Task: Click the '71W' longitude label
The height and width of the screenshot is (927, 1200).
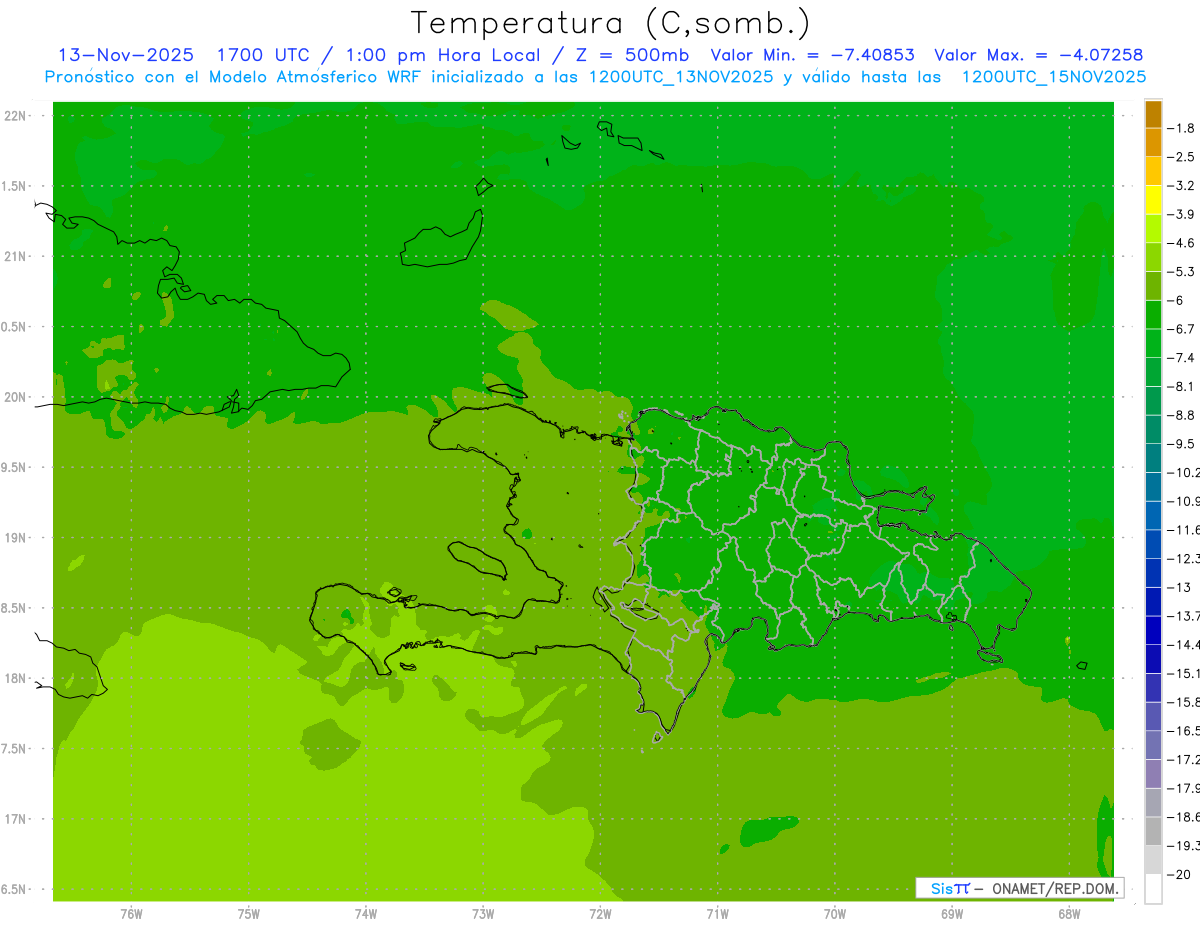Action: (717, 913)
